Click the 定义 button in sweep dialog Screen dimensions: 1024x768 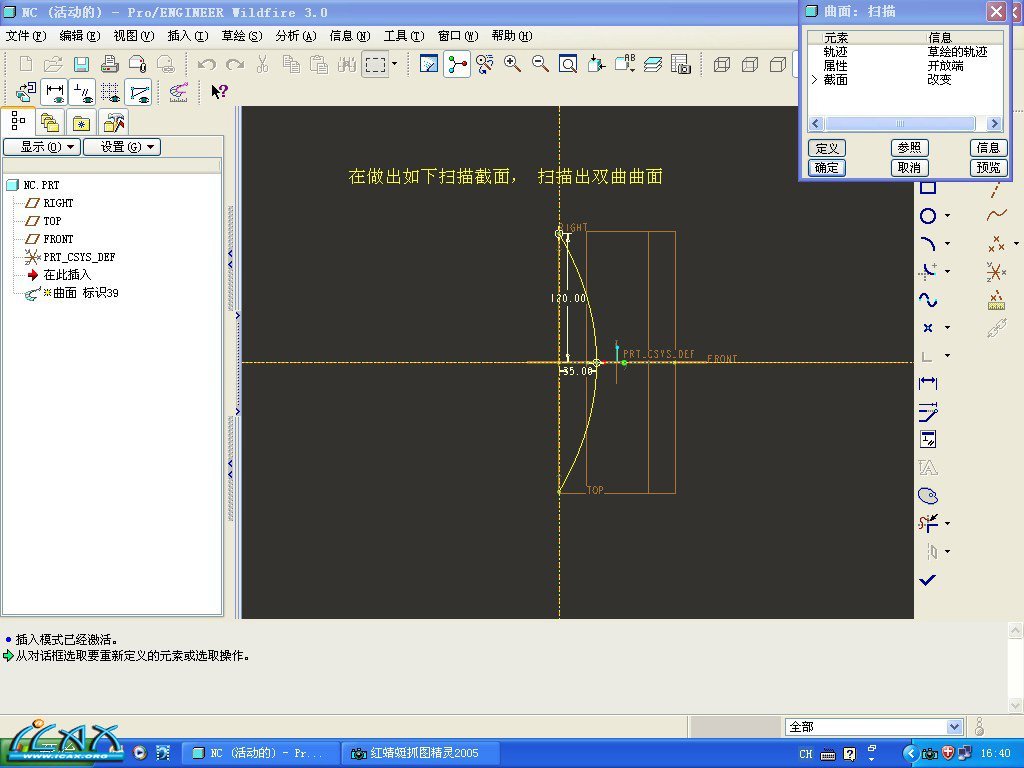826,148
